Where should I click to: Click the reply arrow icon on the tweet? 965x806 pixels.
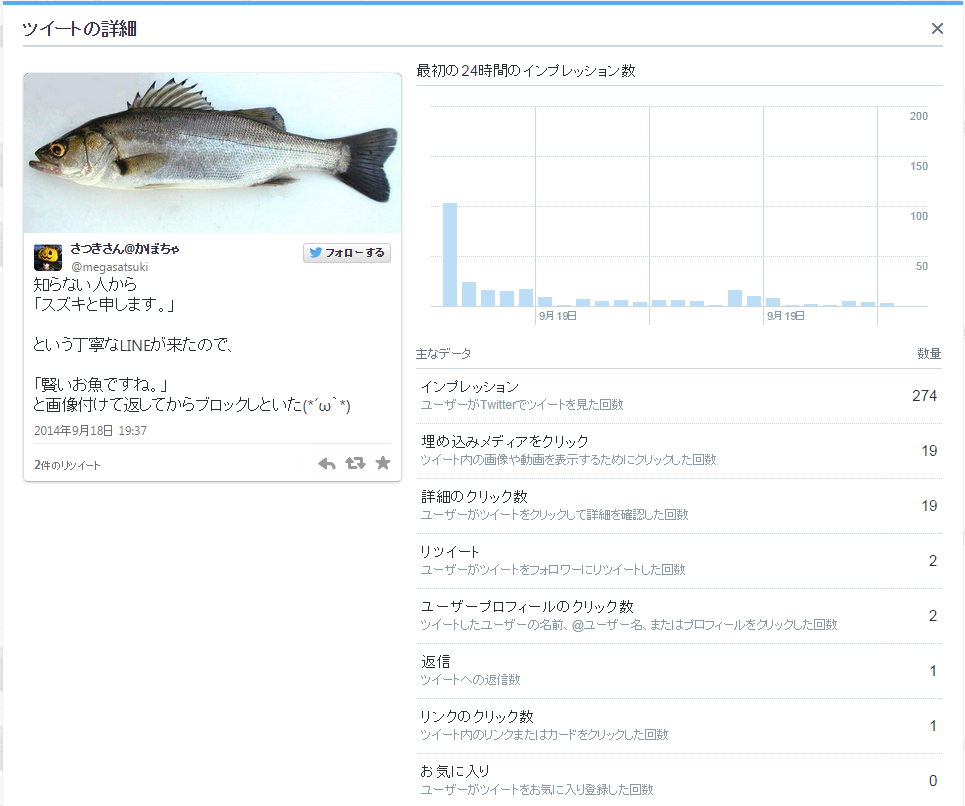327,463
